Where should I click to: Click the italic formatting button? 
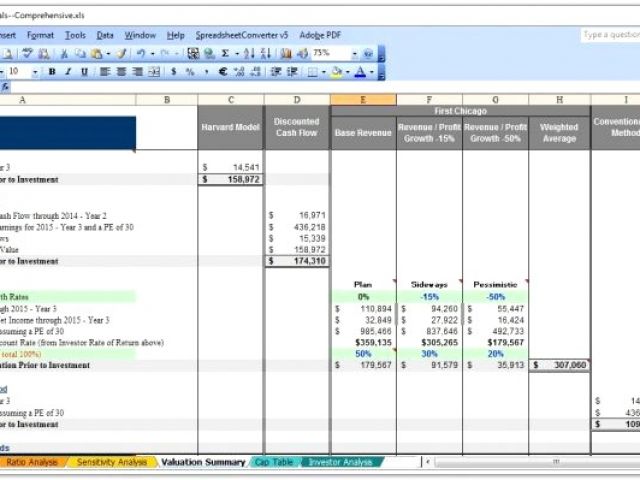click(68, 72)
